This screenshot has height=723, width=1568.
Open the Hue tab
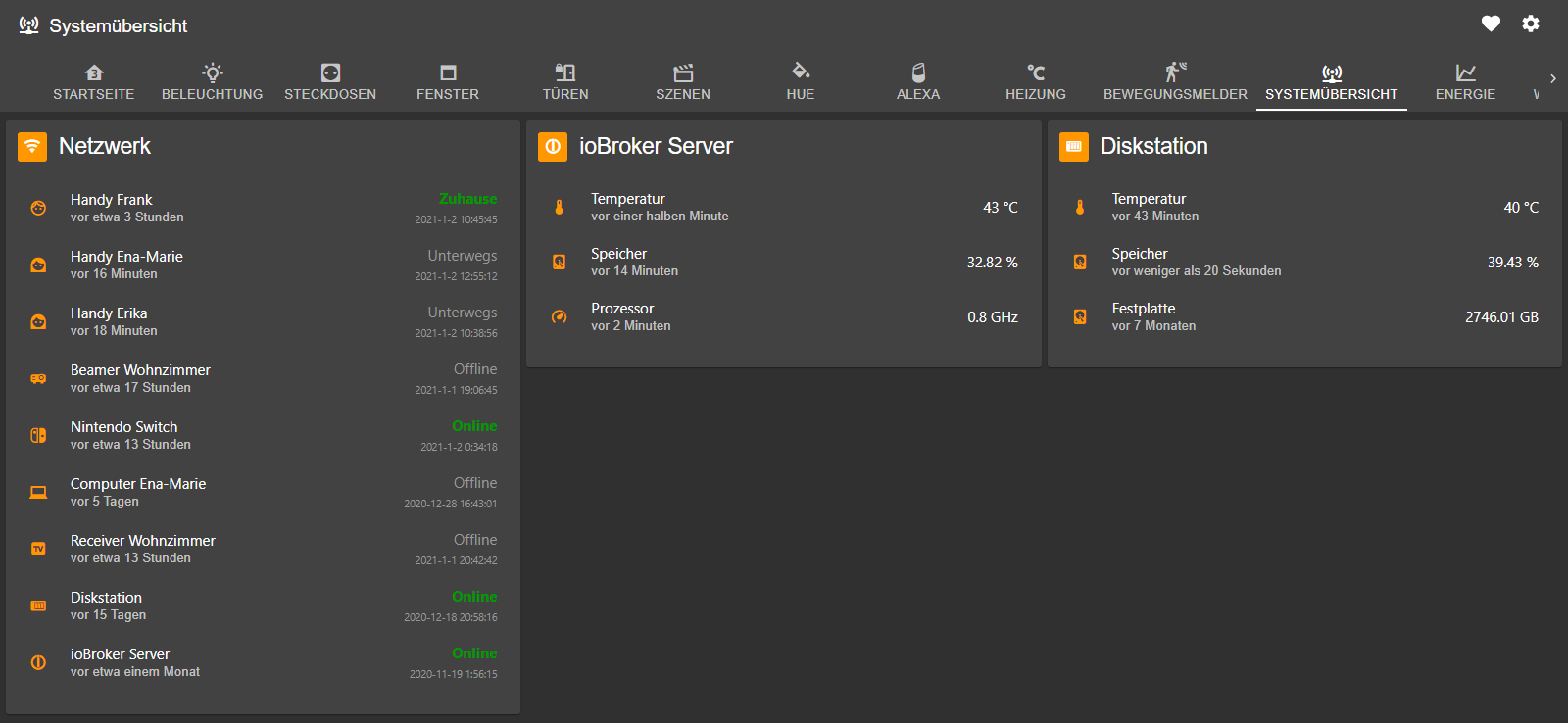tap(801, 82)
